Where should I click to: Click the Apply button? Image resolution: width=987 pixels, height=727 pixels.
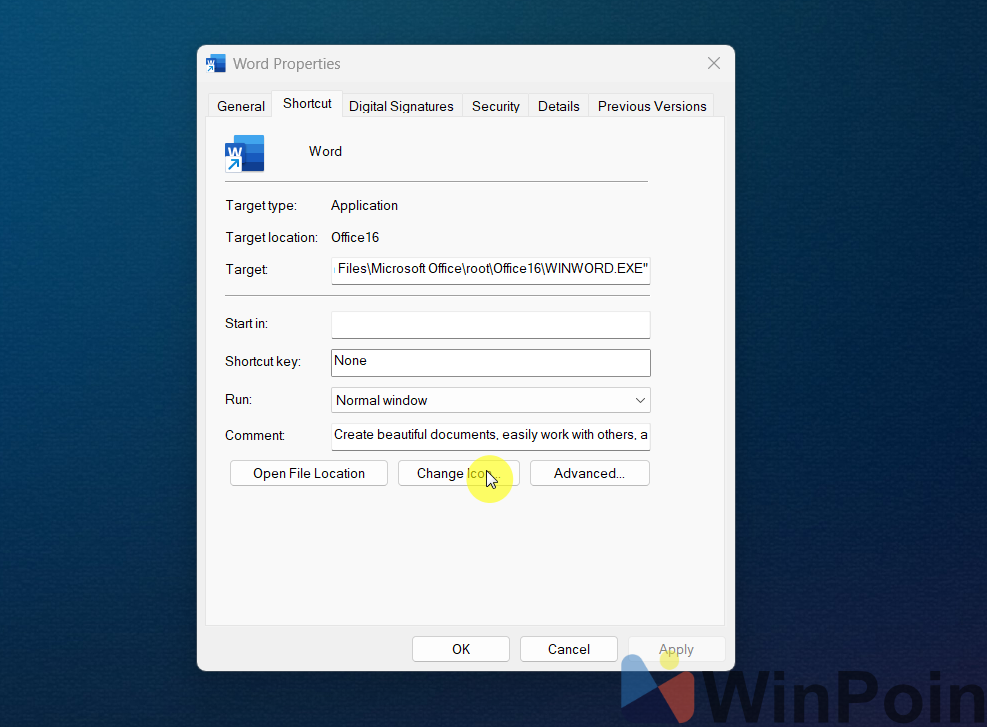[676, 649]
